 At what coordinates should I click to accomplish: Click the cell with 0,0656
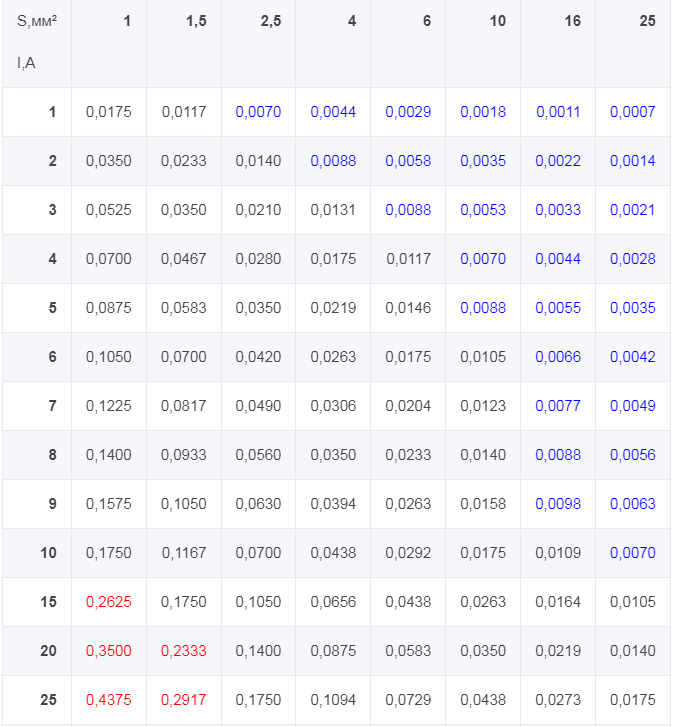click(333, 602)
